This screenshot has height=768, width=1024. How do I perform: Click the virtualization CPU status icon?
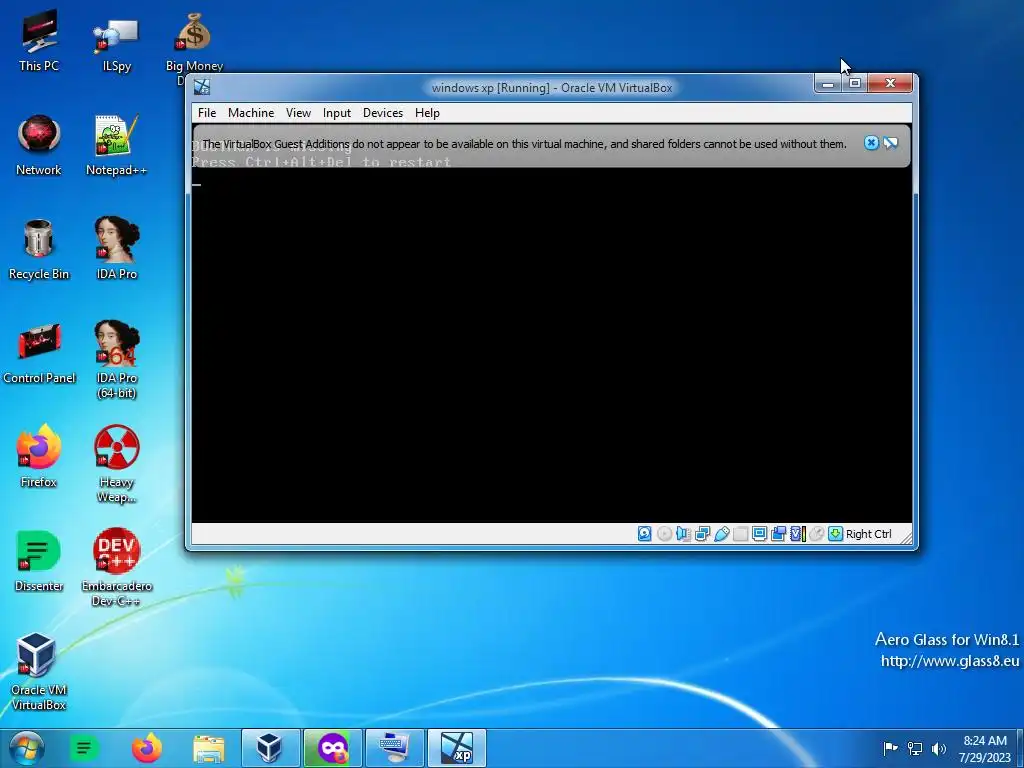pos(798,534)
